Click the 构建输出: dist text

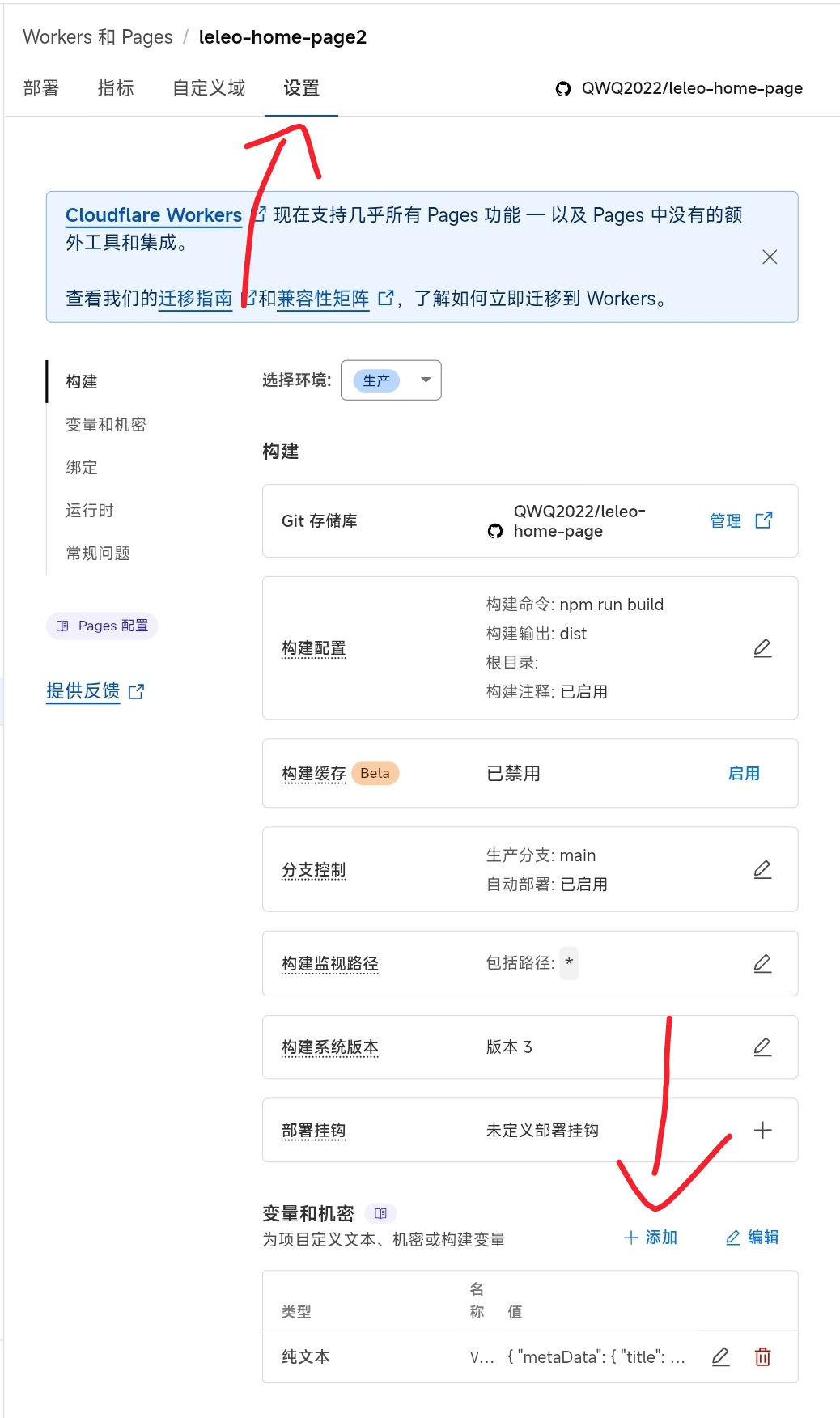(x=536, y=634)
